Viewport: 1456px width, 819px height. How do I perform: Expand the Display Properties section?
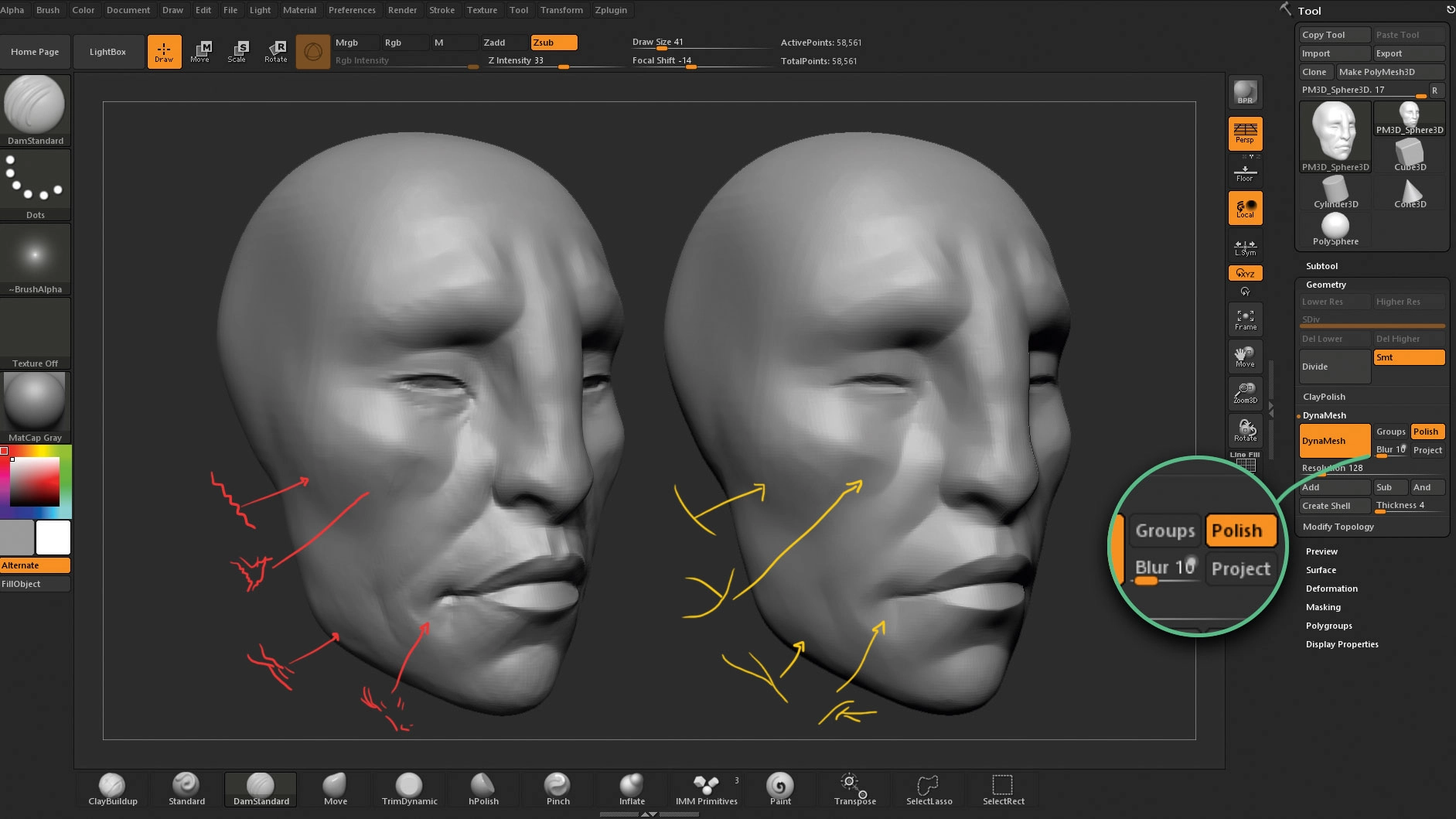click(1342, 644)
